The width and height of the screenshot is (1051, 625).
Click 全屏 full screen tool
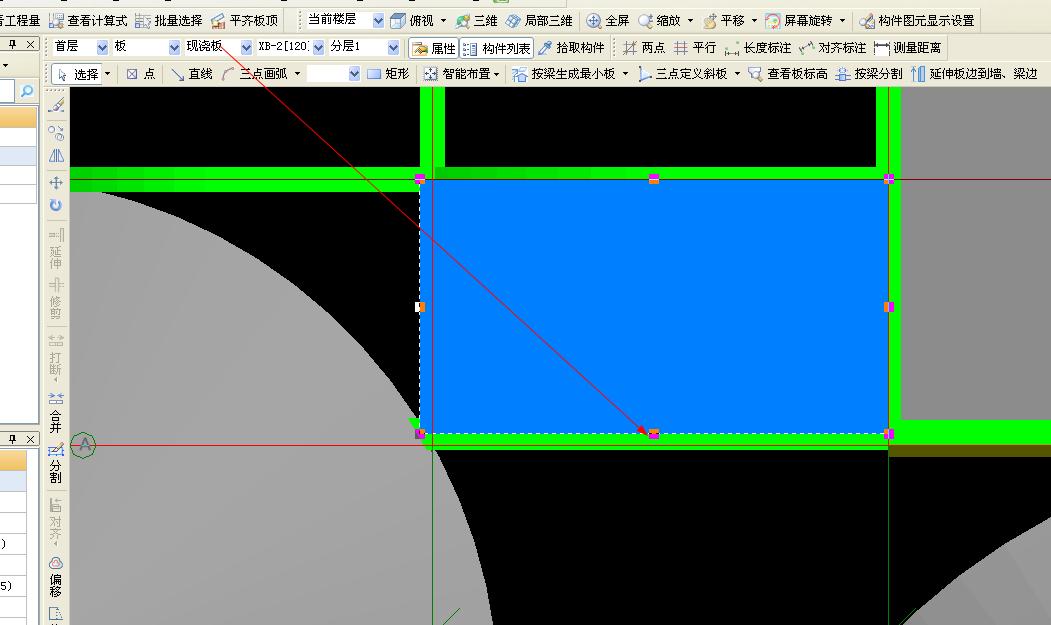coord(607,21)
